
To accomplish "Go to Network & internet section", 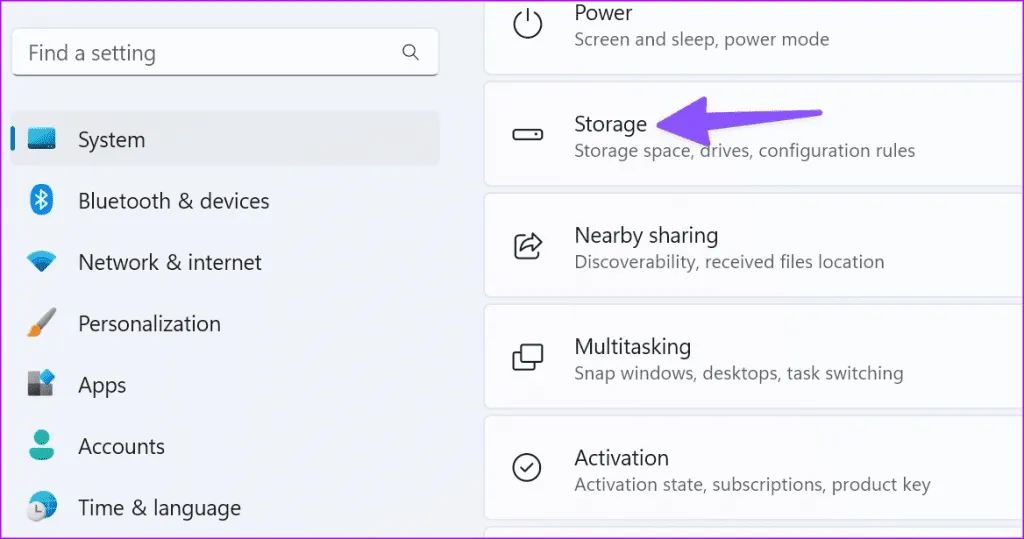I will [x=169, y=263].
